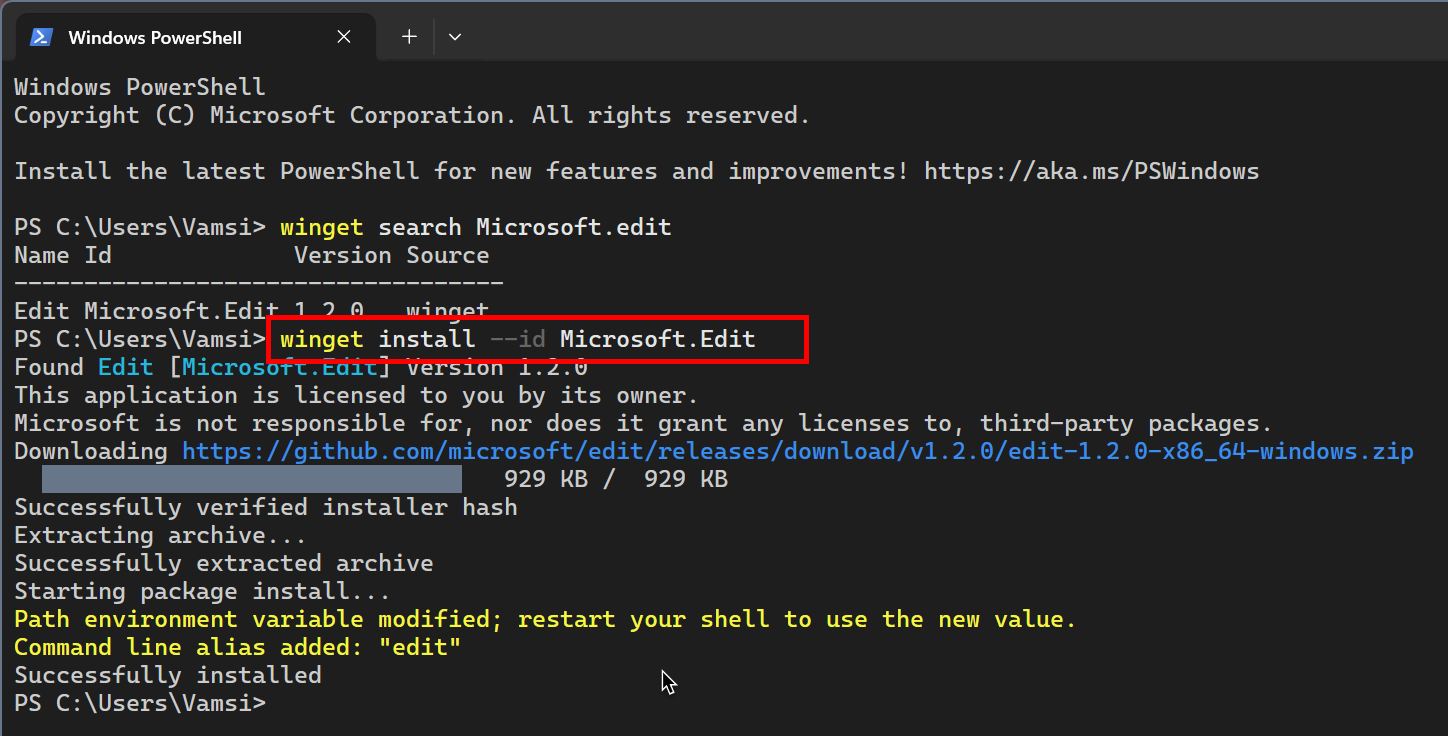Close the Windows PowerShell tab
Viewport: 1448px width, 736px height.
(344, 37)
